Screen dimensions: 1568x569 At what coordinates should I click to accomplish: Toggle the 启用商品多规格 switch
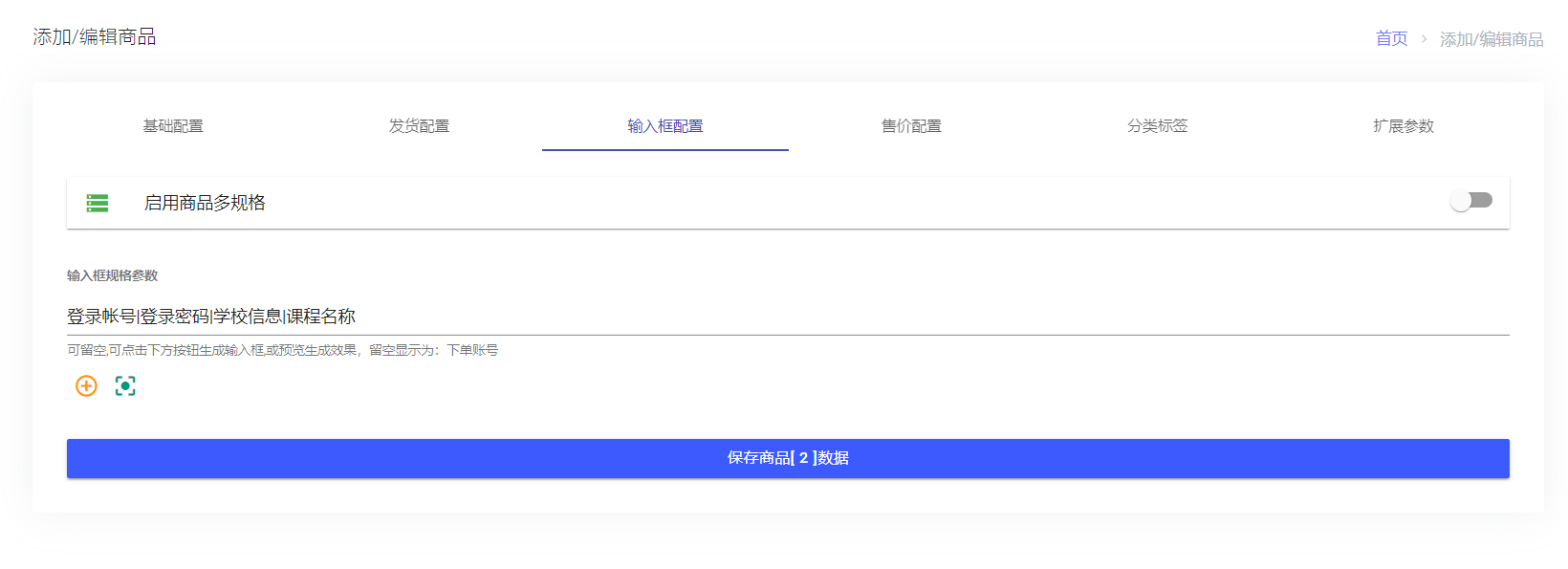click(1470, 200)
